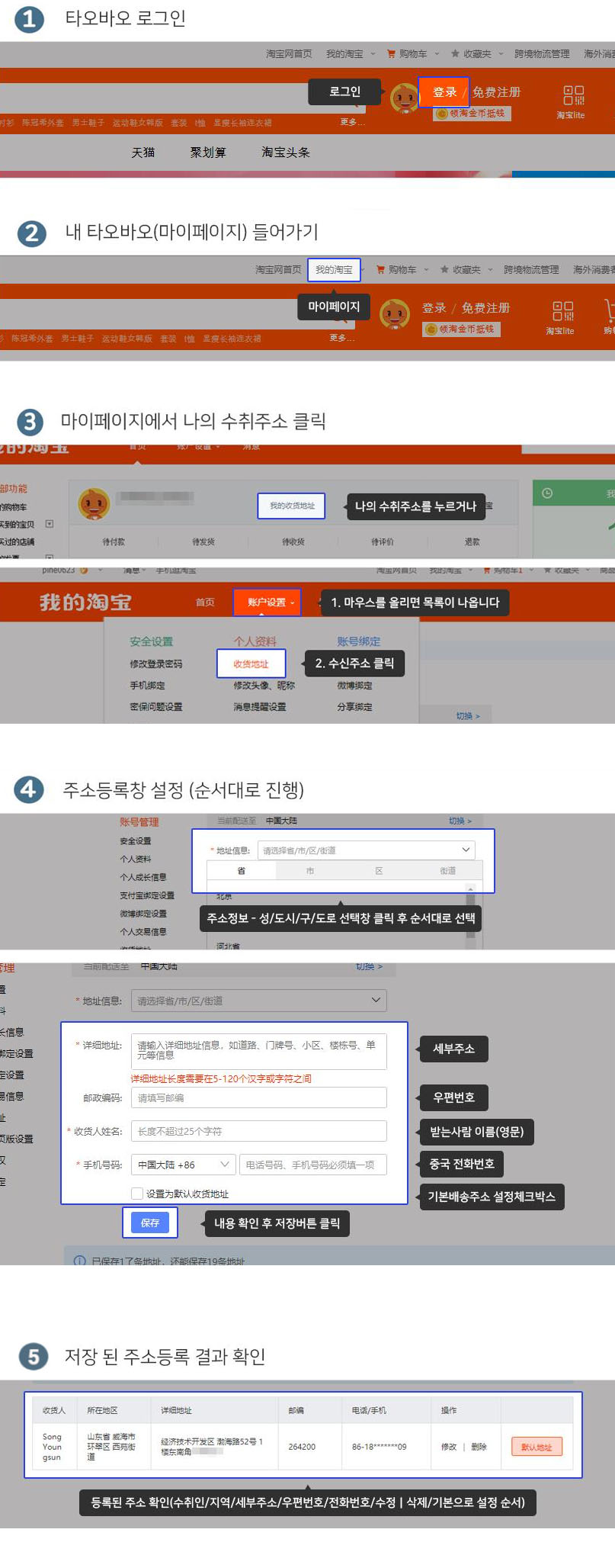Select 手机绑定 in the 账户设置 menu

[147, 686]
